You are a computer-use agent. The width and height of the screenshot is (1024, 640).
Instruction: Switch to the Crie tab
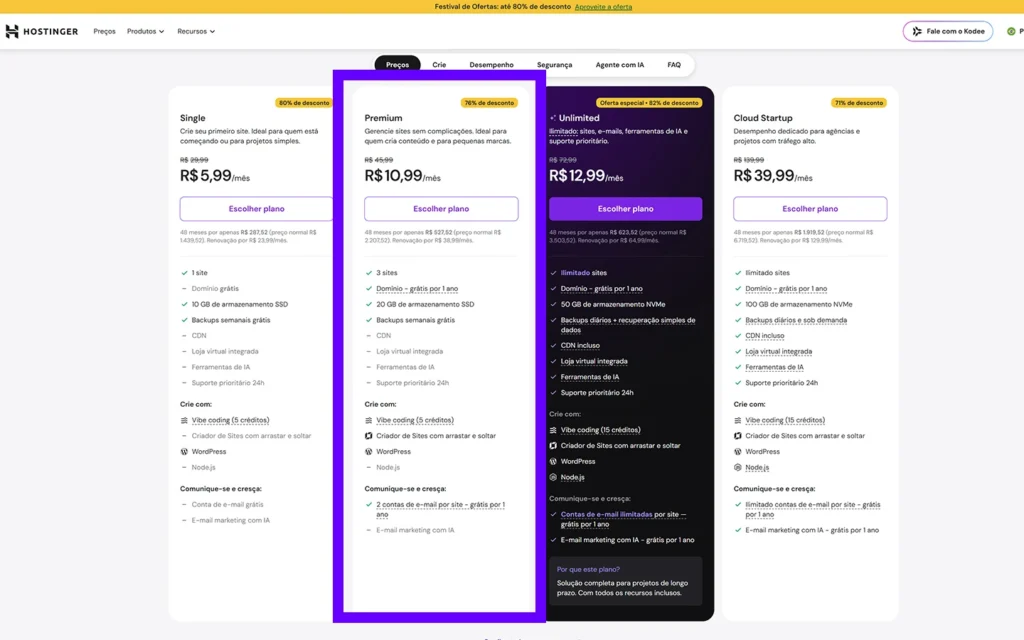439,65
